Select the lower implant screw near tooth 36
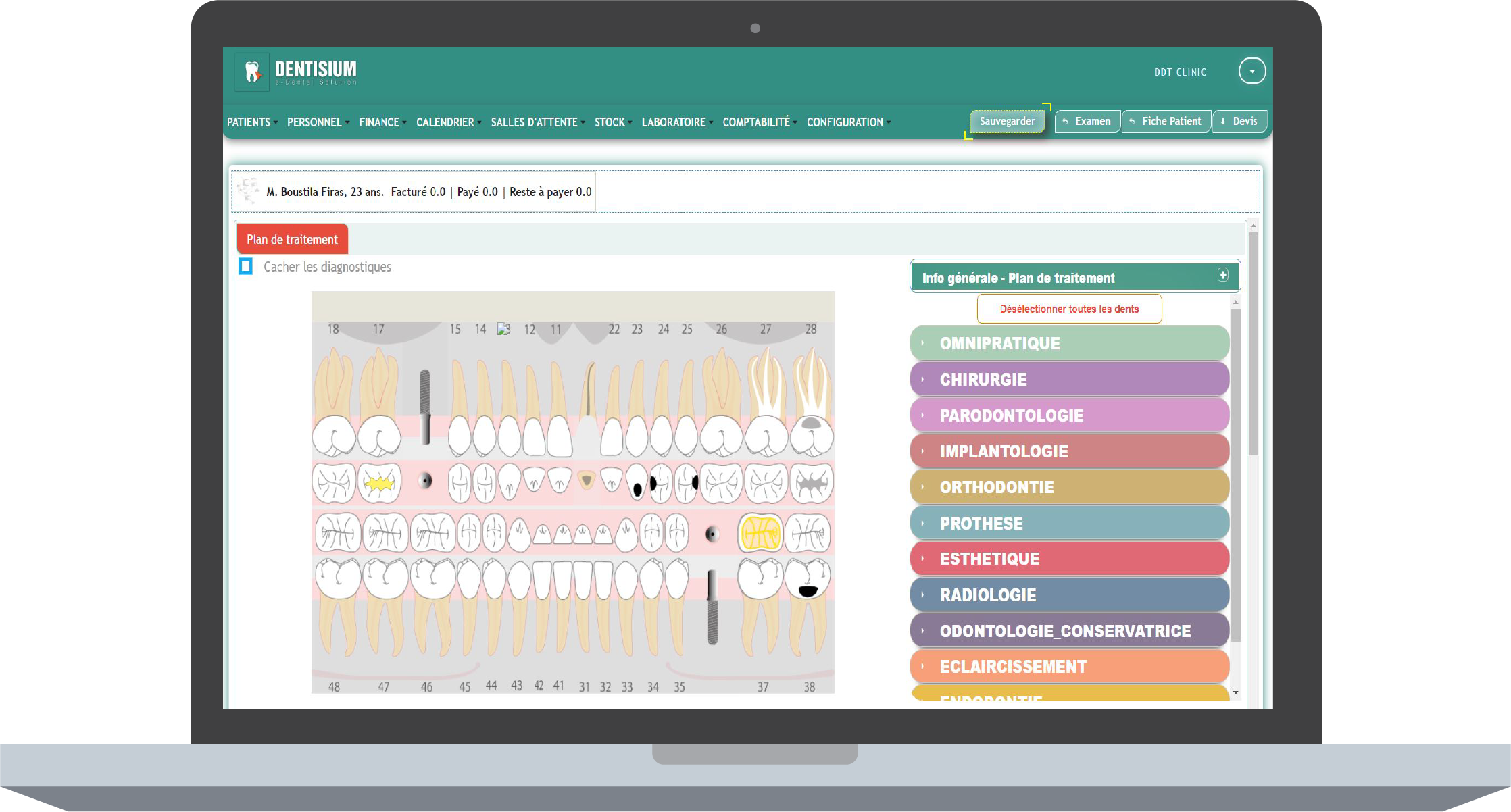 click(712, 606)
